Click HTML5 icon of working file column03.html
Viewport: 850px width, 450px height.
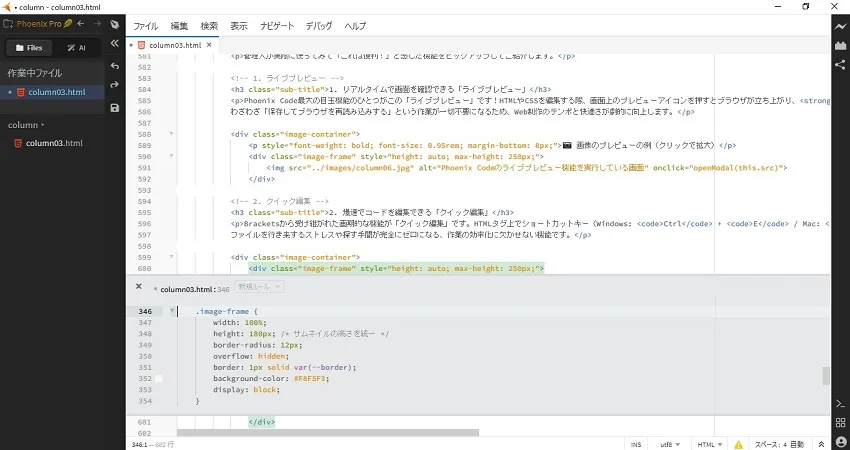point(21,92)
